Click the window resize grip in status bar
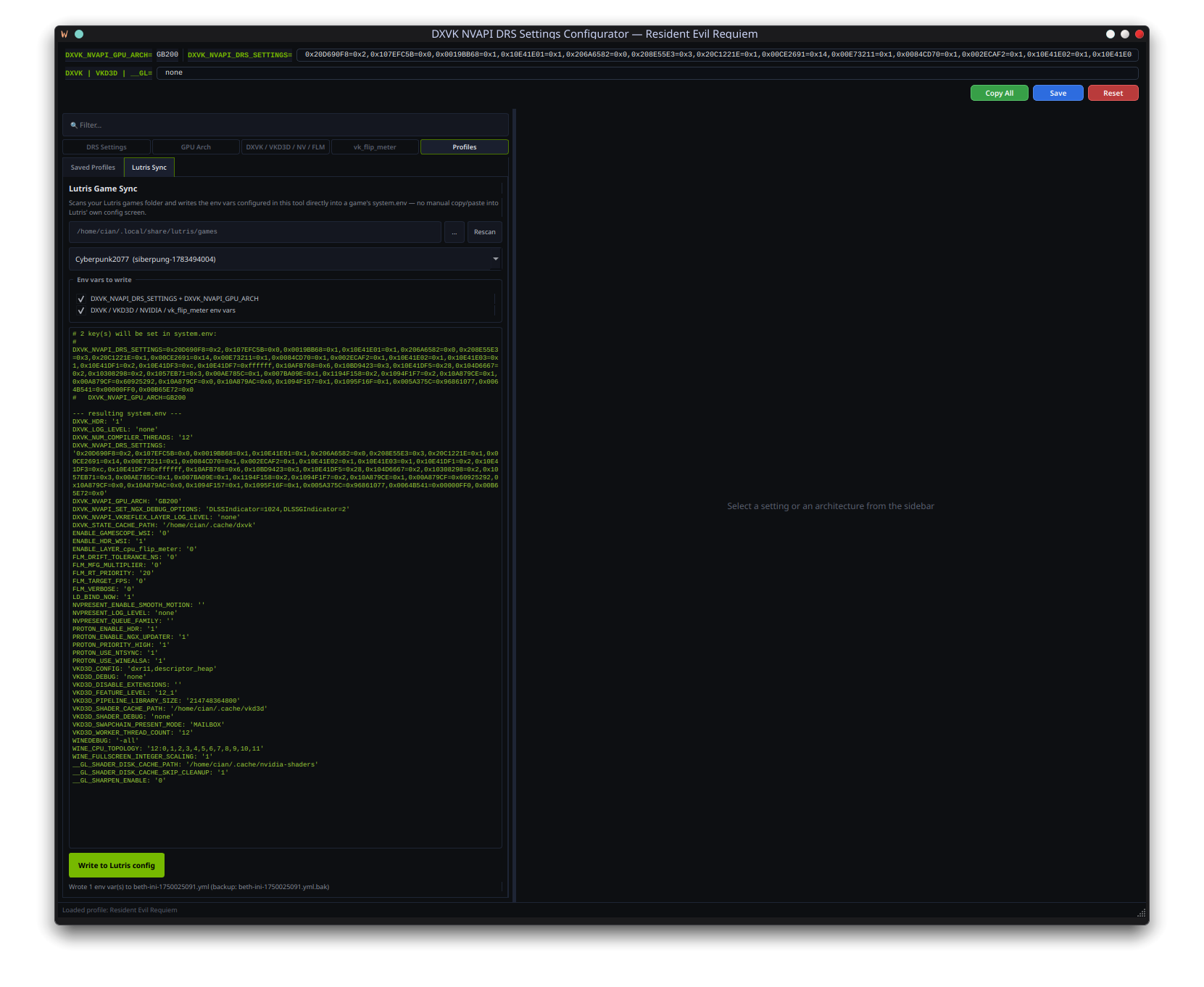Viewport: 1204px width, 987px height. click(1142, 912)
